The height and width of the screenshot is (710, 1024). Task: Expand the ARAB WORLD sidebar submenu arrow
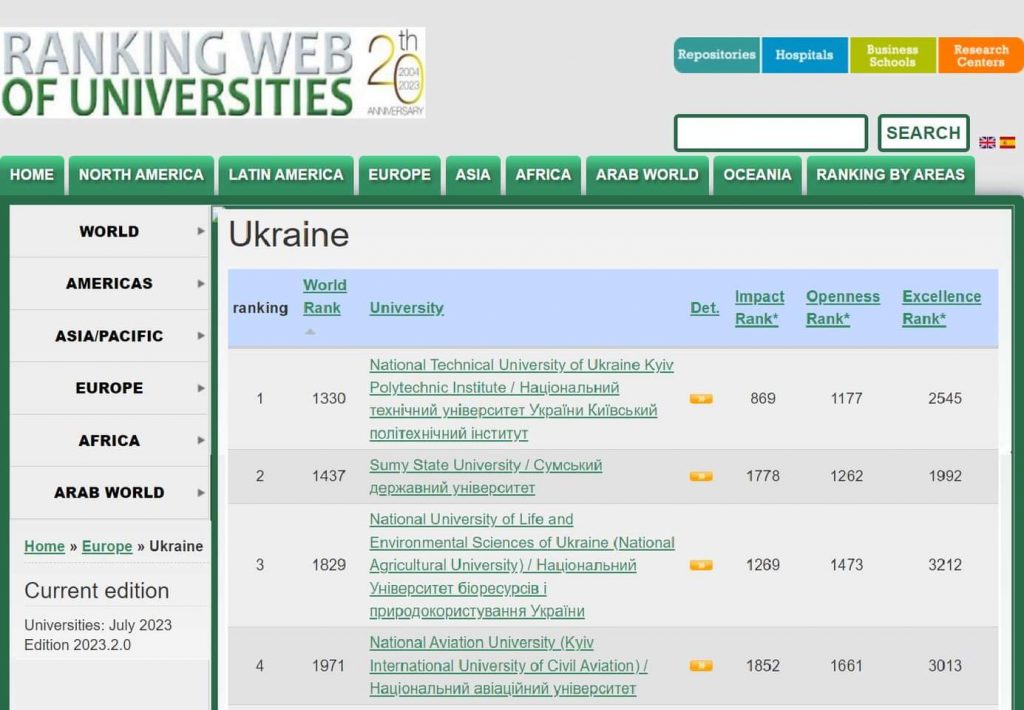pyautogui.click(x=201, y=492)
